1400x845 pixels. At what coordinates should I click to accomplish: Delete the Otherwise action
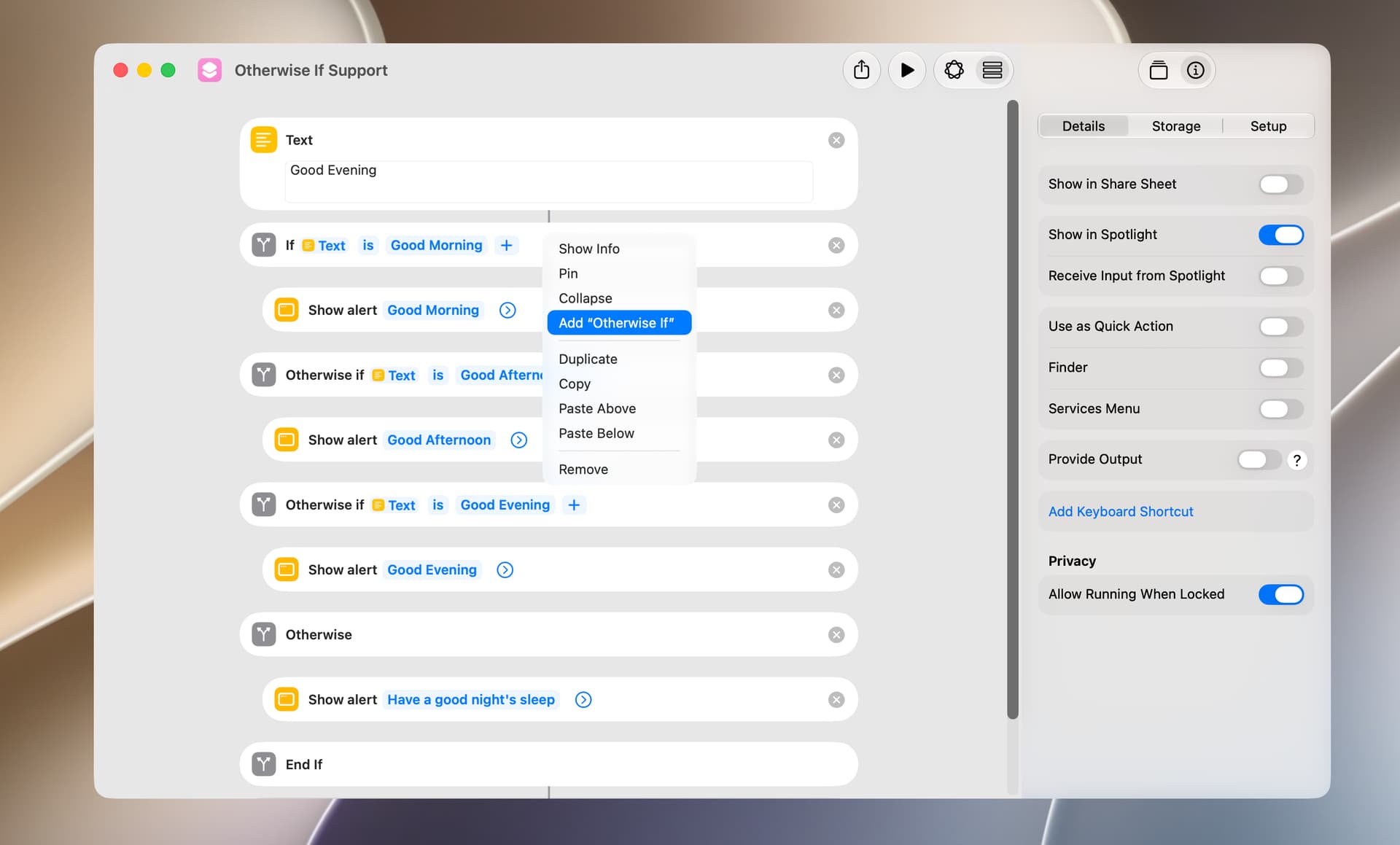[x=836, y=634]
